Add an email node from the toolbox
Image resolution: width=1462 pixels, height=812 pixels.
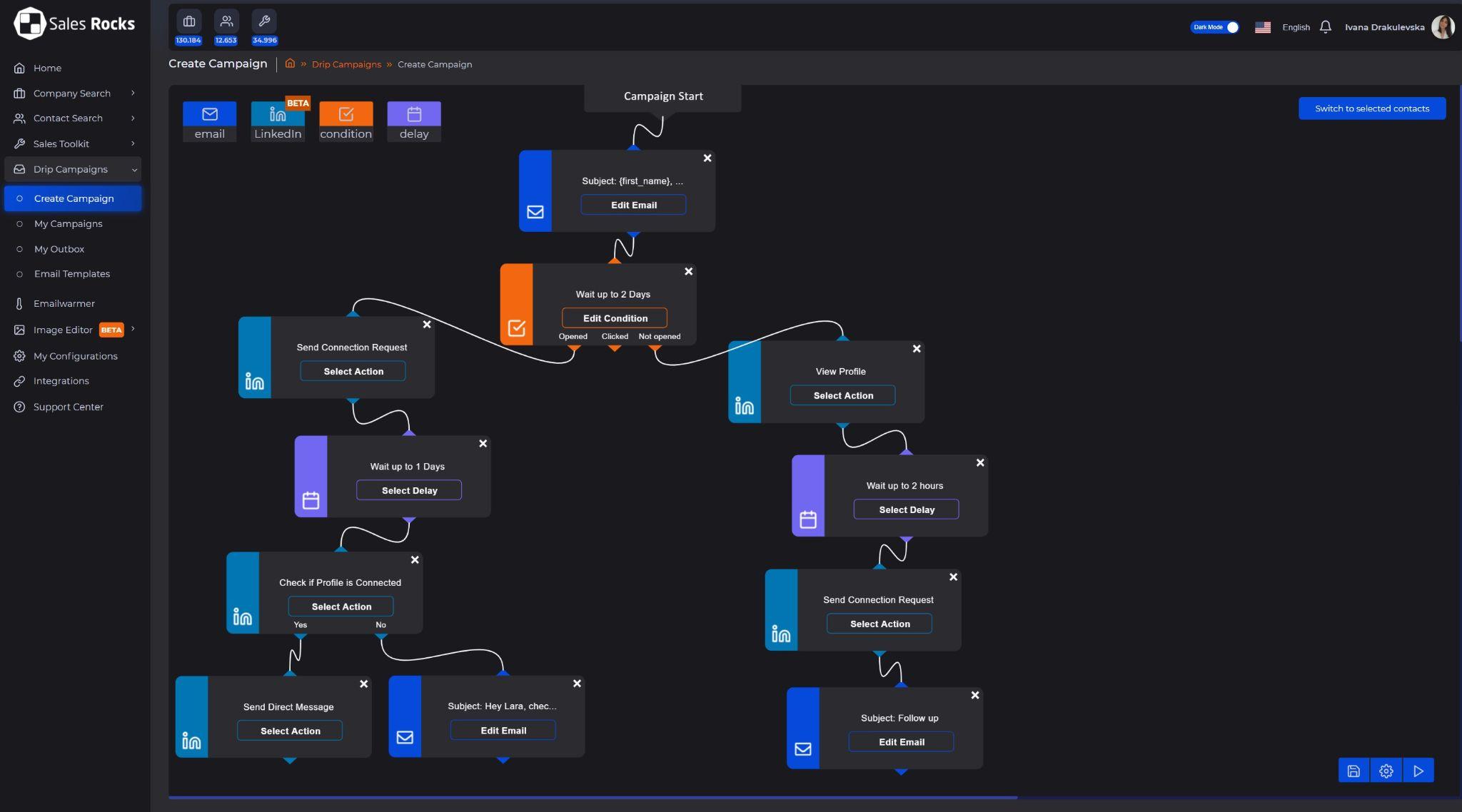[x=209, y=121]
